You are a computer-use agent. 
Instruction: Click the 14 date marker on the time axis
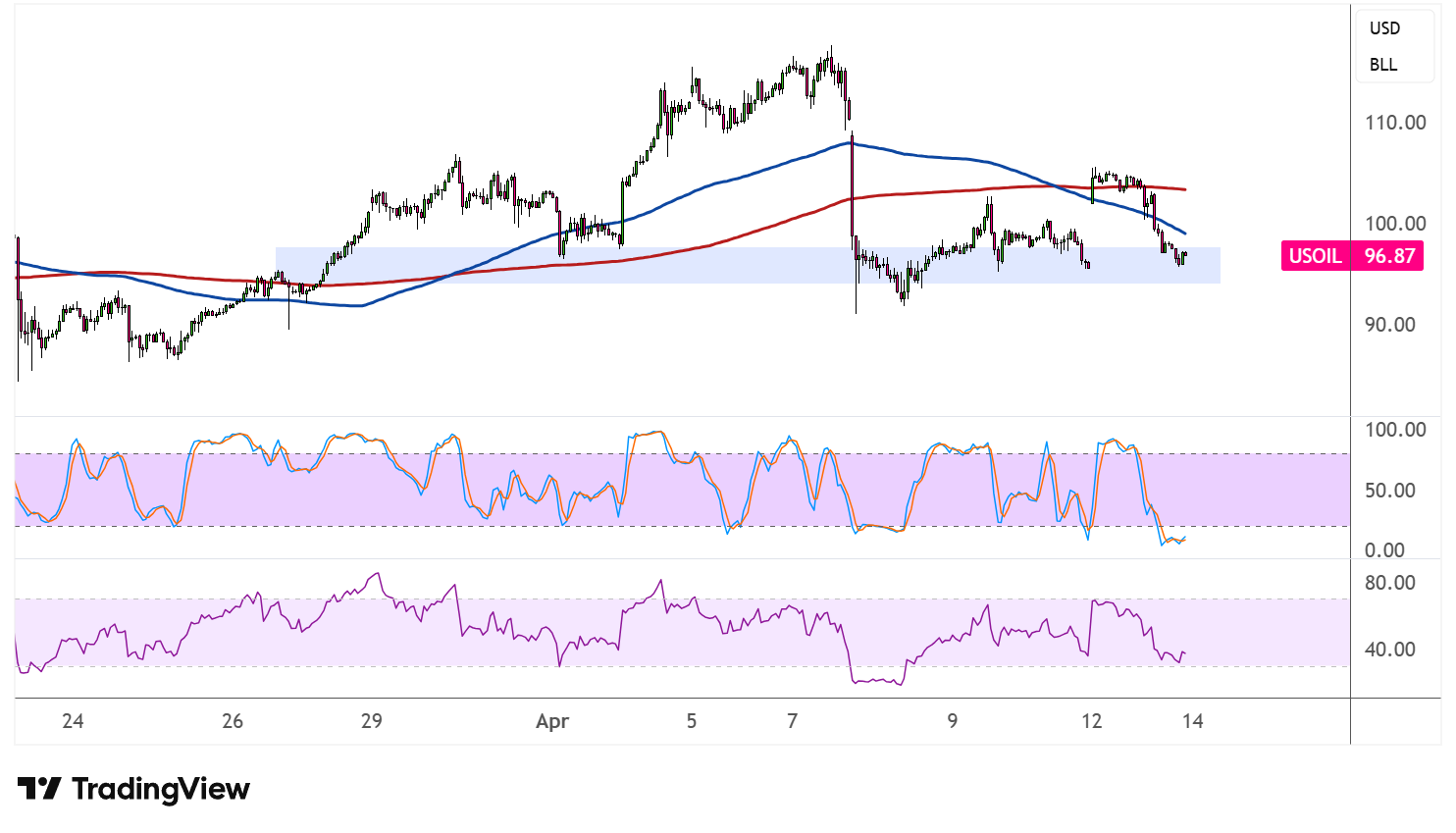click(1192, 721)
